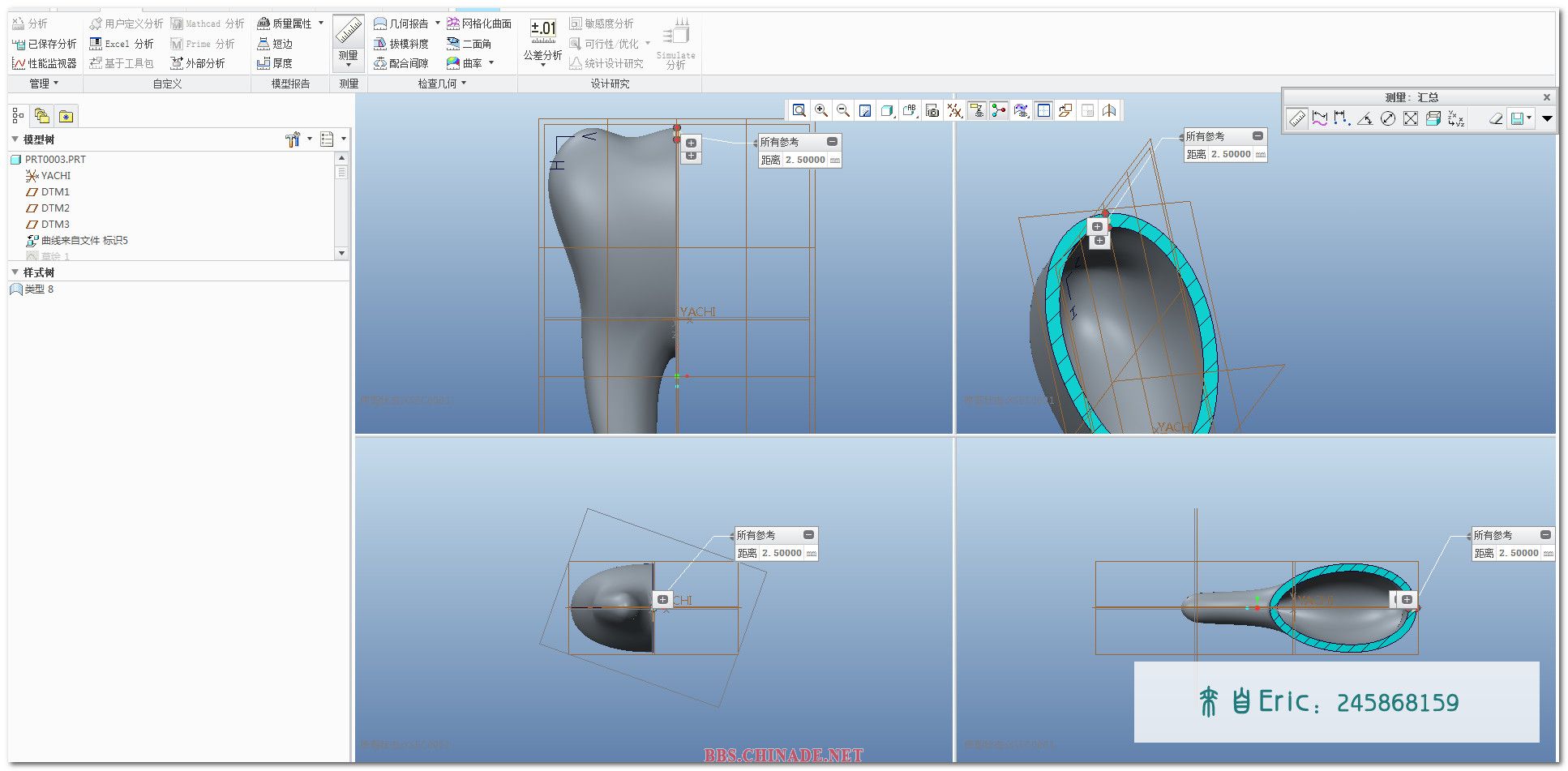
Task: Collapse the 样式树 section triangle
Action: pyautogui.click(x=15, y=272)
